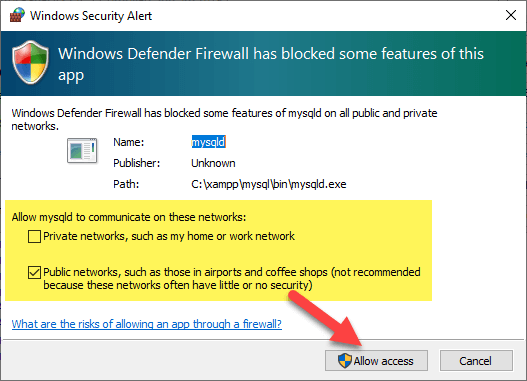The height and width of the screenshot is (381, 527).
Task: Click the large Windows Defender shield icon
Action: 31,62
